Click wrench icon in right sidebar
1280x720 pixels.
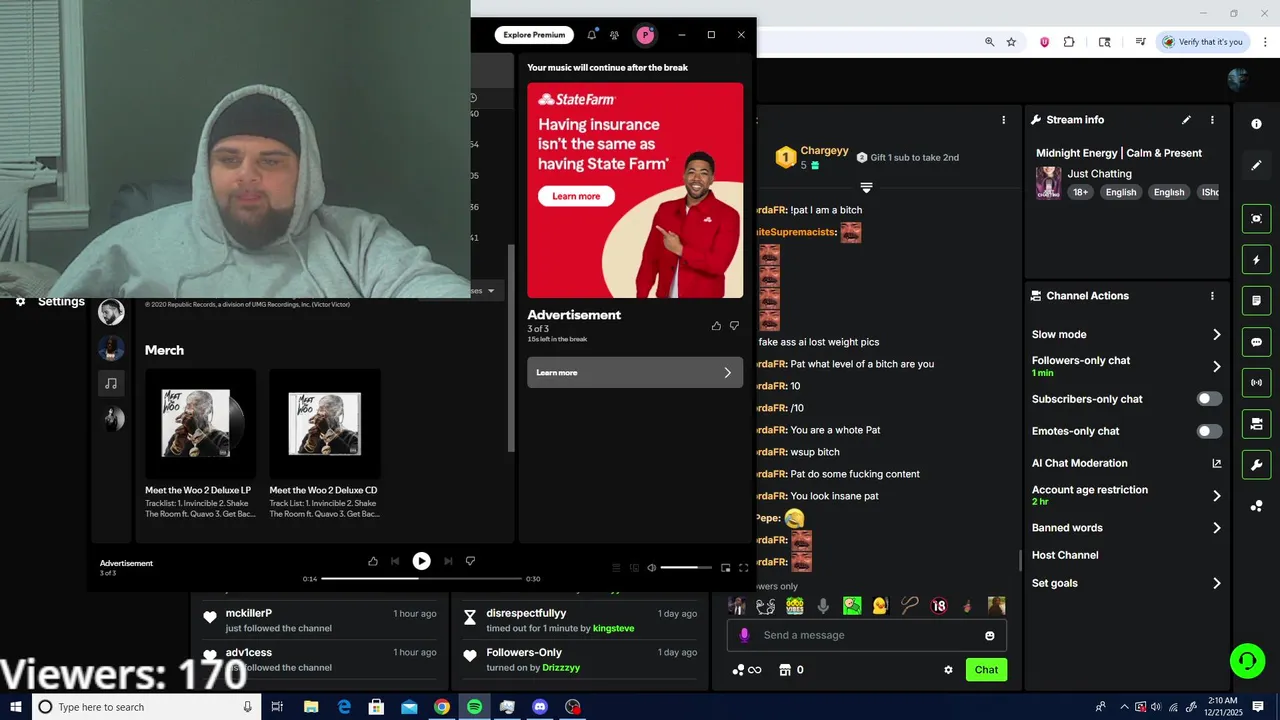[x=1256, y=465]
